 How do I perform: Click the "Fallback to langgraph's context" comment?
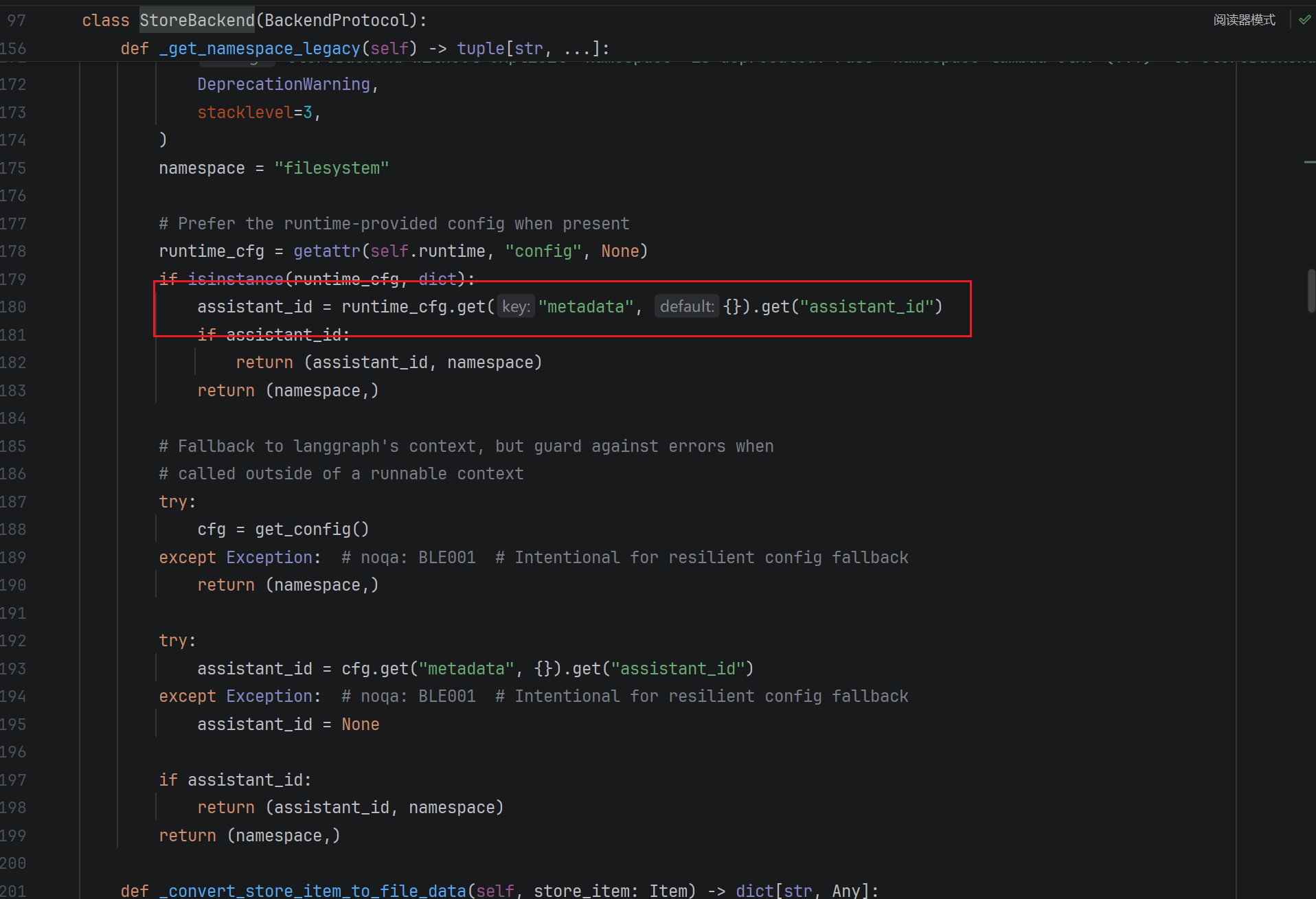coord(466,446)
